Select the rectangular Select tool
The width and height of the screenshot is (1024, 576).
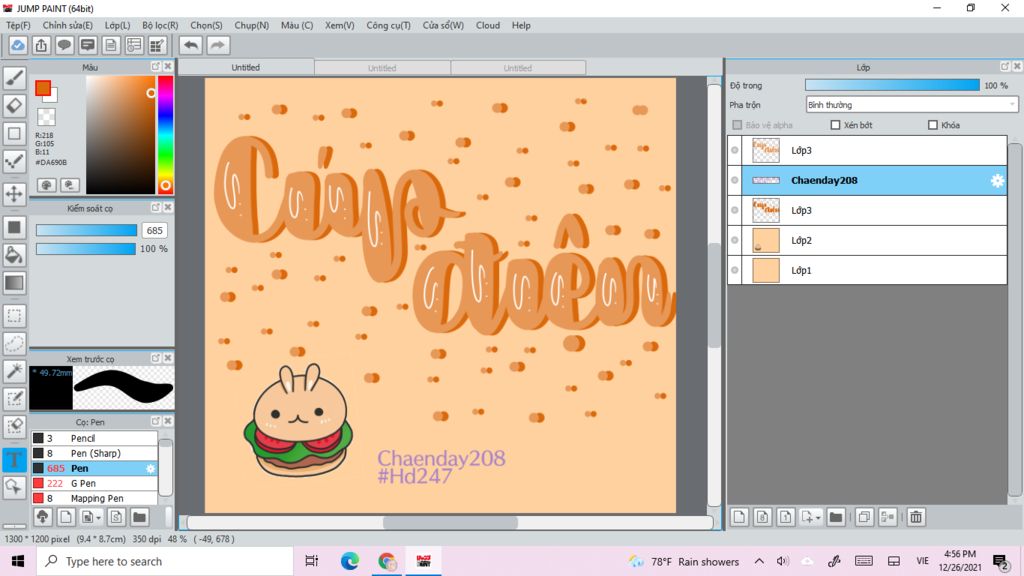(14, 316)
